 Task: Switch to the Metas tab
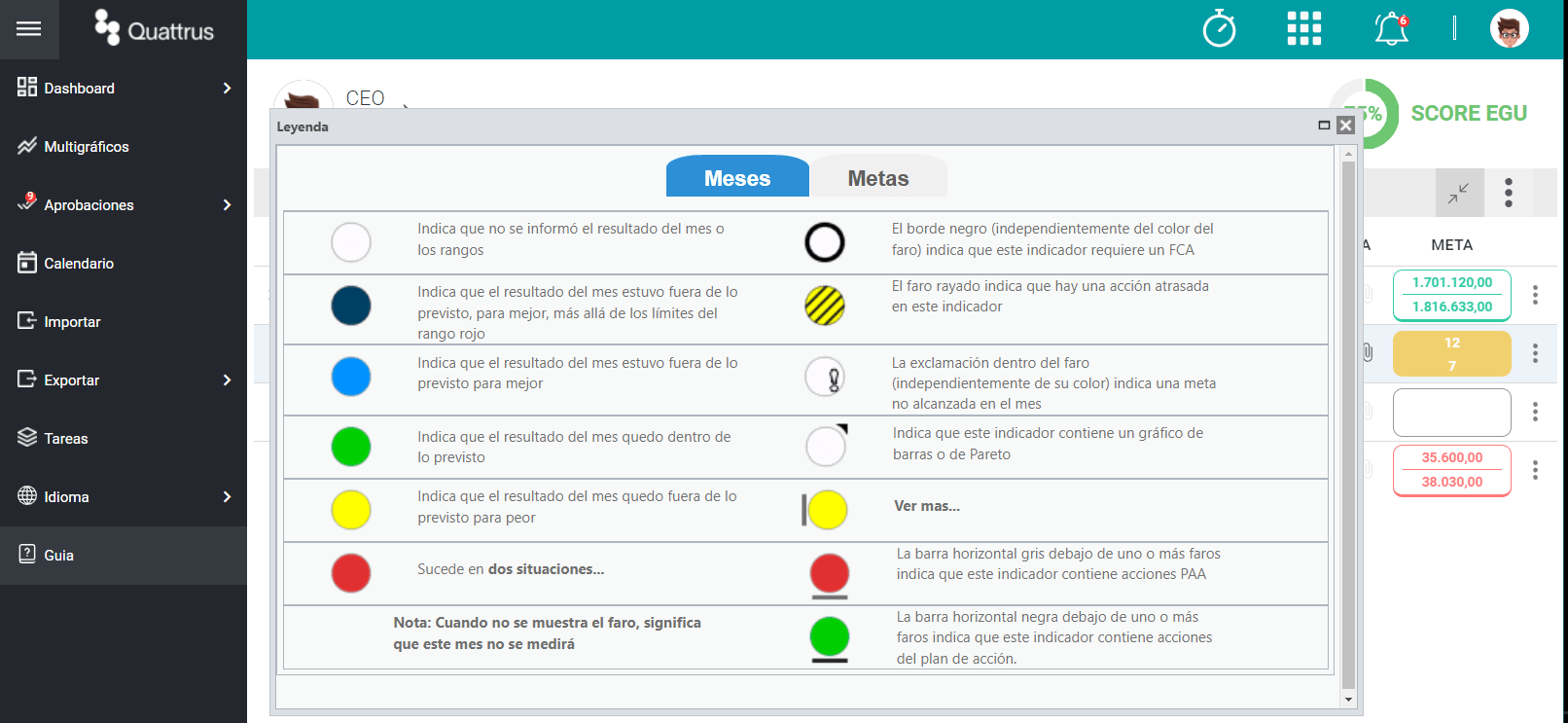point(878,176)
